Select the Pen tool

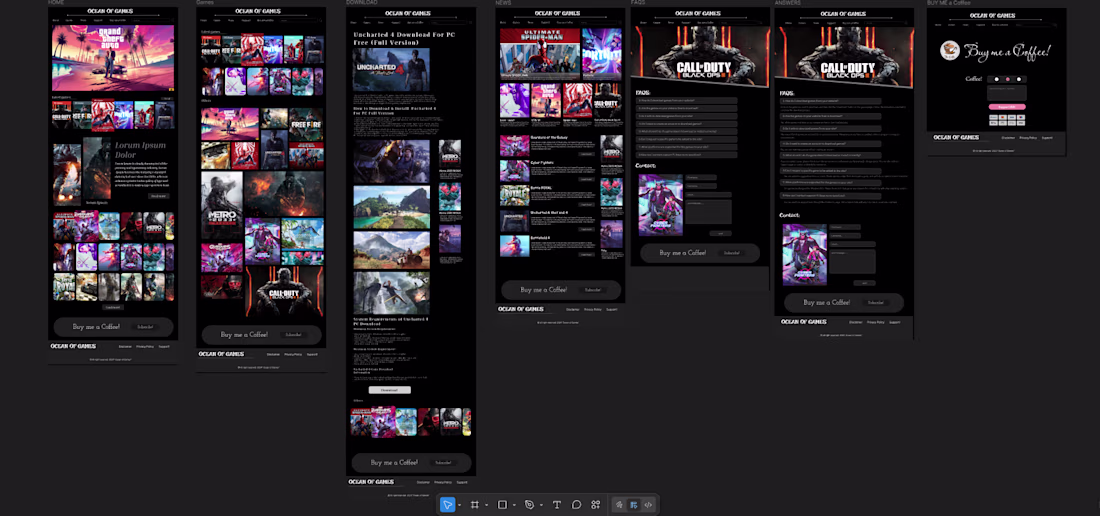[x=530, y=505]
